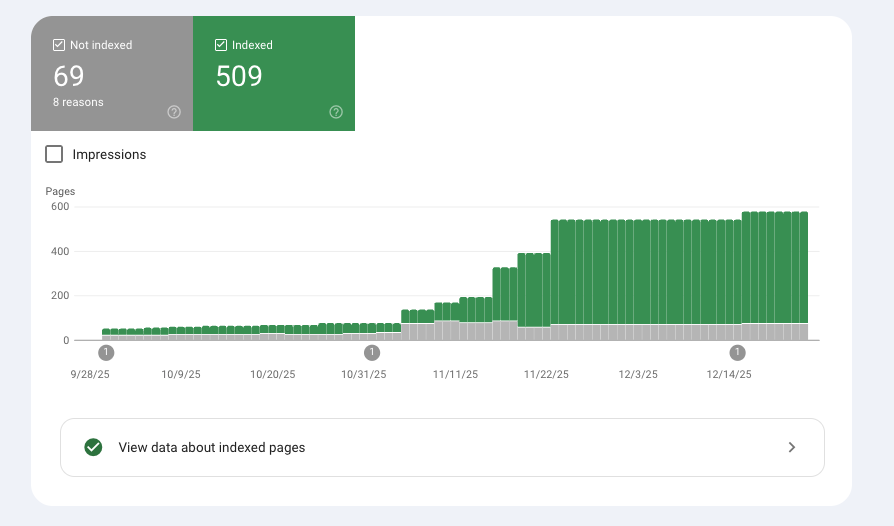The height and width of the screenshot is (526, 894).
Task: Click the 400 y-axis label
Action: point(60,251)
